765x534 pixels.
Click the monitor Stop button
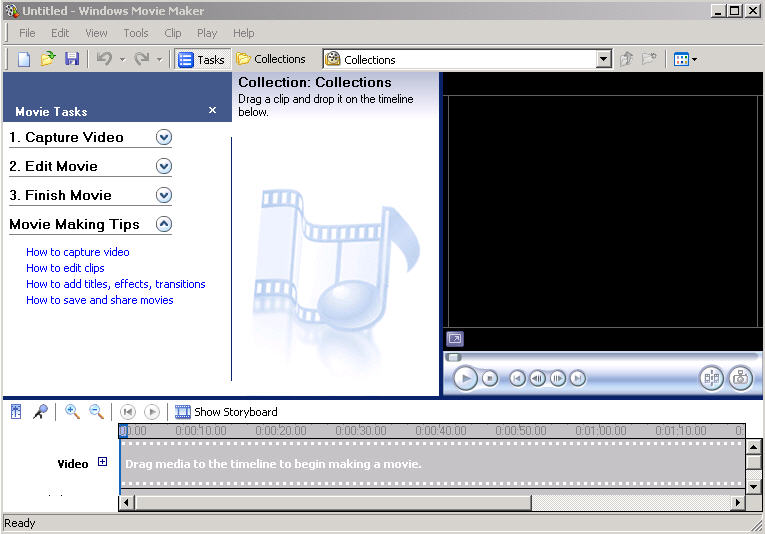click(x=490, y=378)
